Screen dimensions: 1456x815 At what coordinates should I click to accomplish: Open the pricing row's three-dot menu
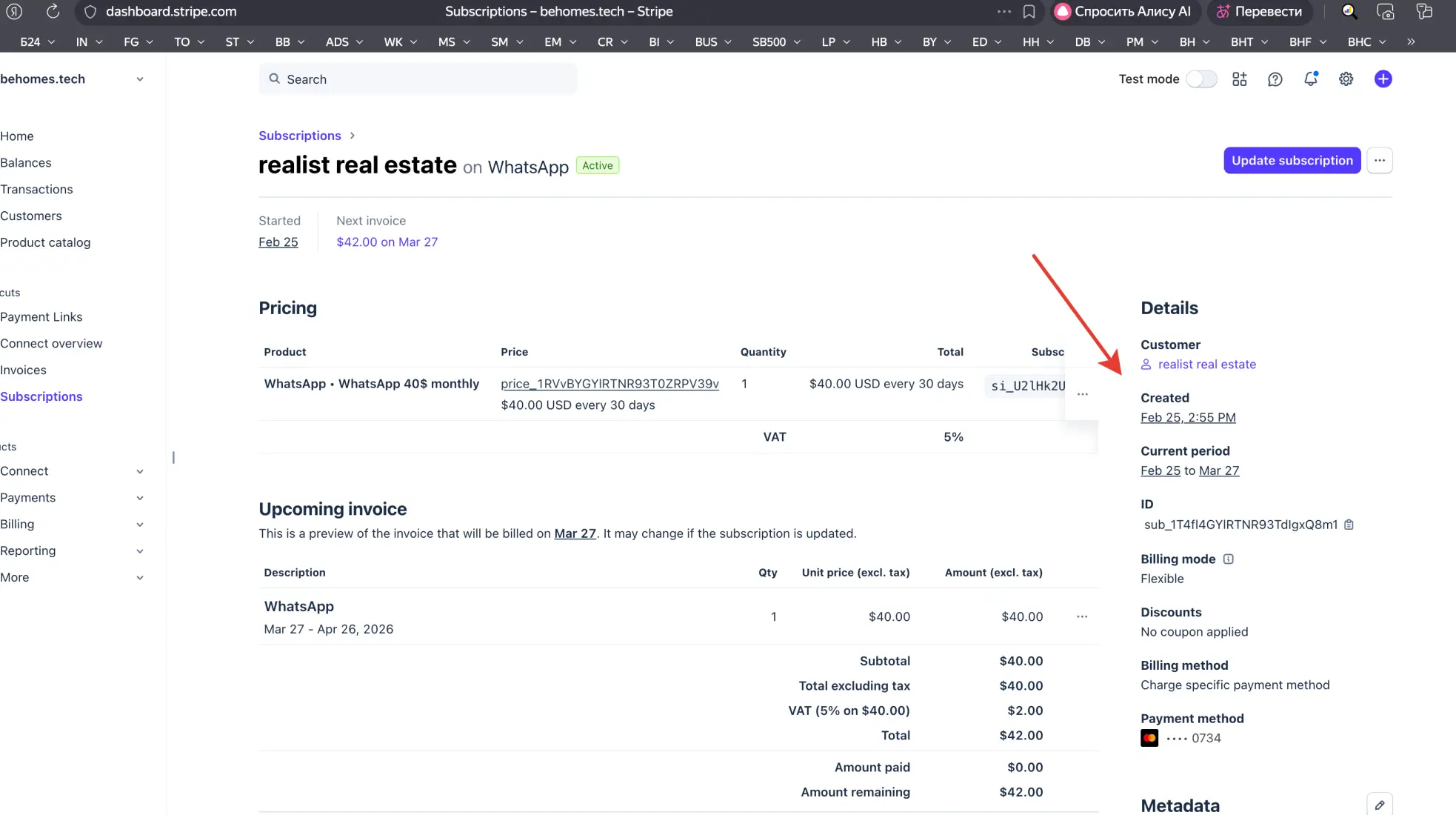1082,394
